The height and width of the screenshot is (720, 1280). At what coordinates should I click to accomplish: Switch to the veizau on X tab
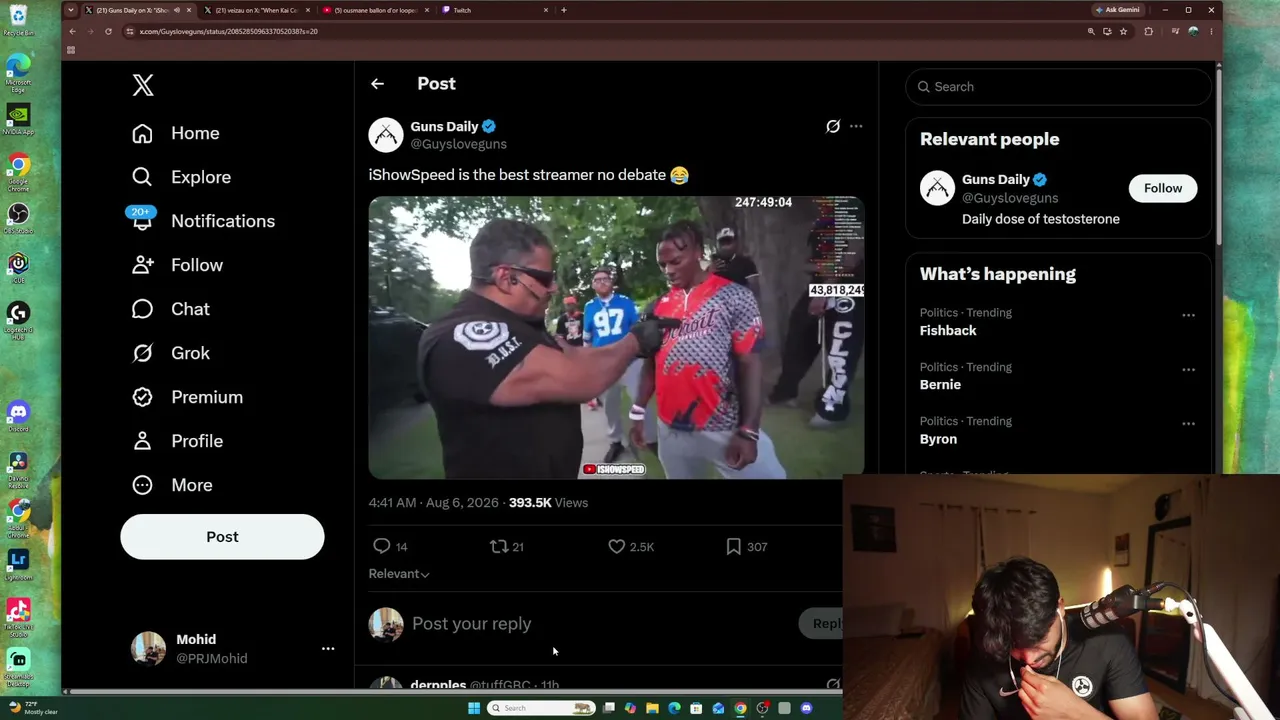[256, 10]
